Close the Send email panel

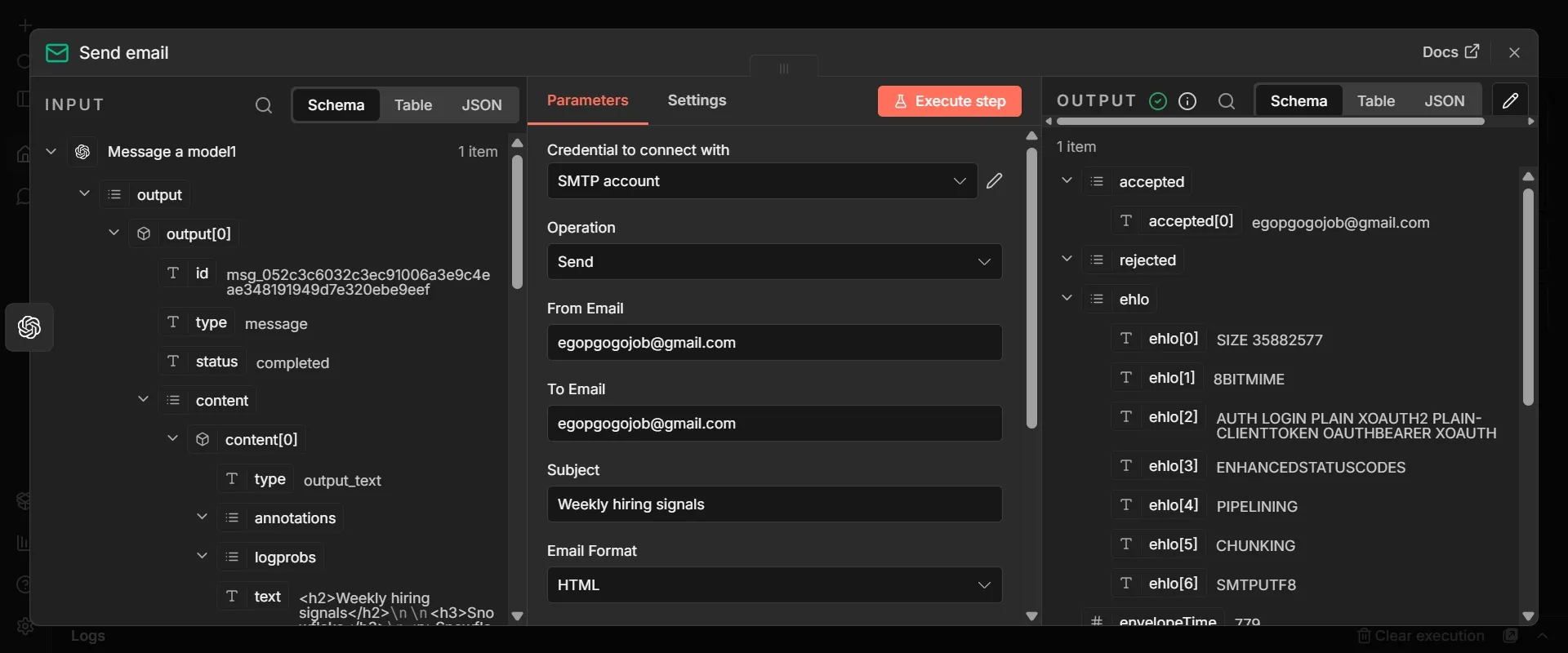pyautogui.click(x=1514, y=52)
